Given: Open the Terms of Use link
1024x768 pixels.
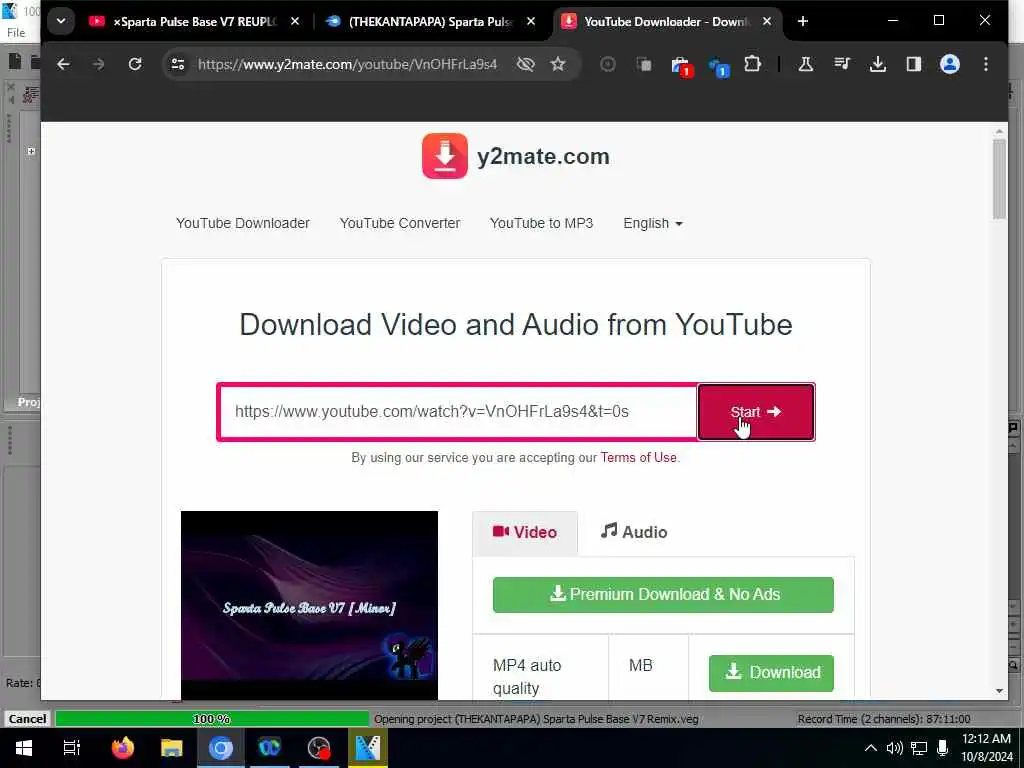Looking at the screenshot, I should click(639, 458).
